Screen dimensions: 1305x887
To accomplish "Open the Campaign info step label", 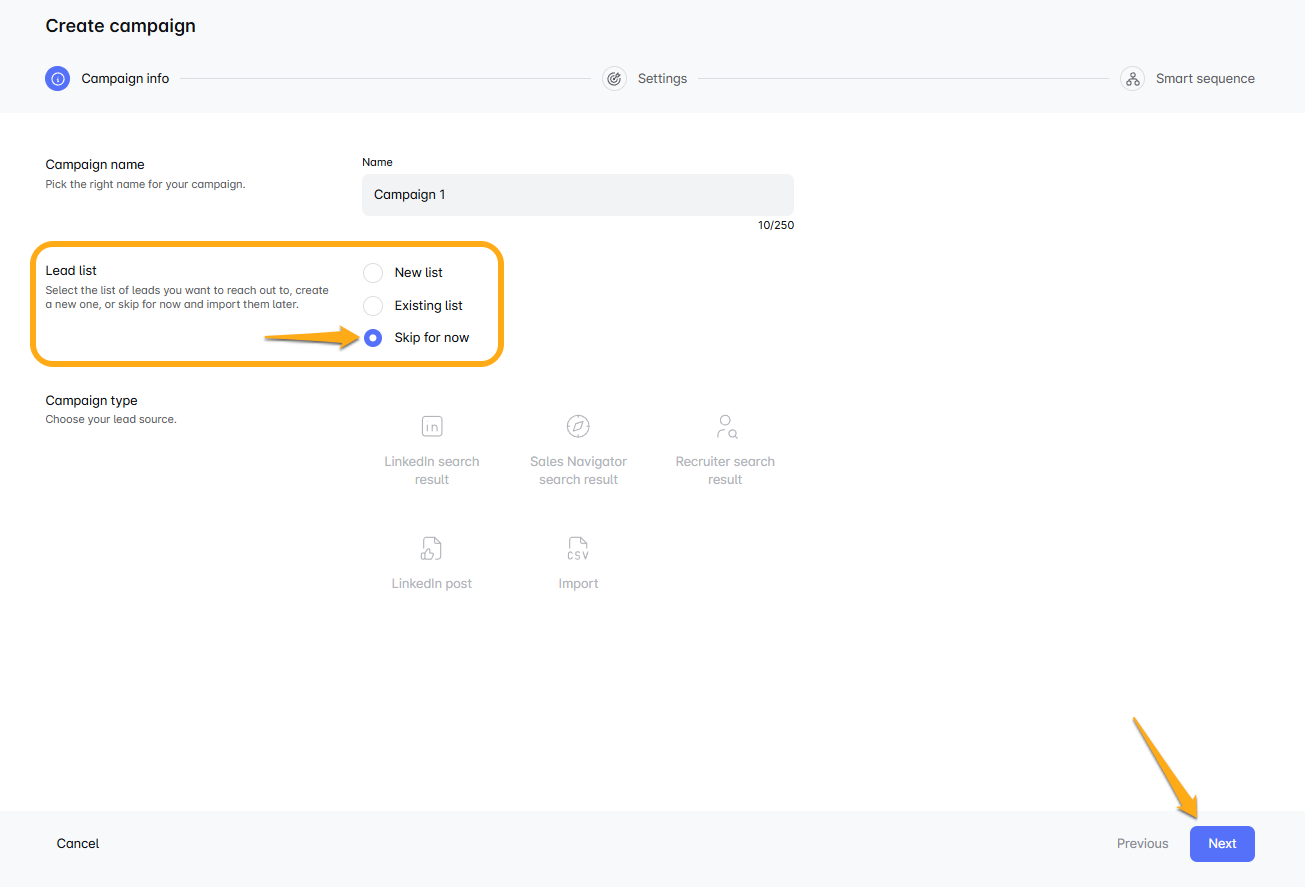I will pyautogui.click(x=125, y=79).
